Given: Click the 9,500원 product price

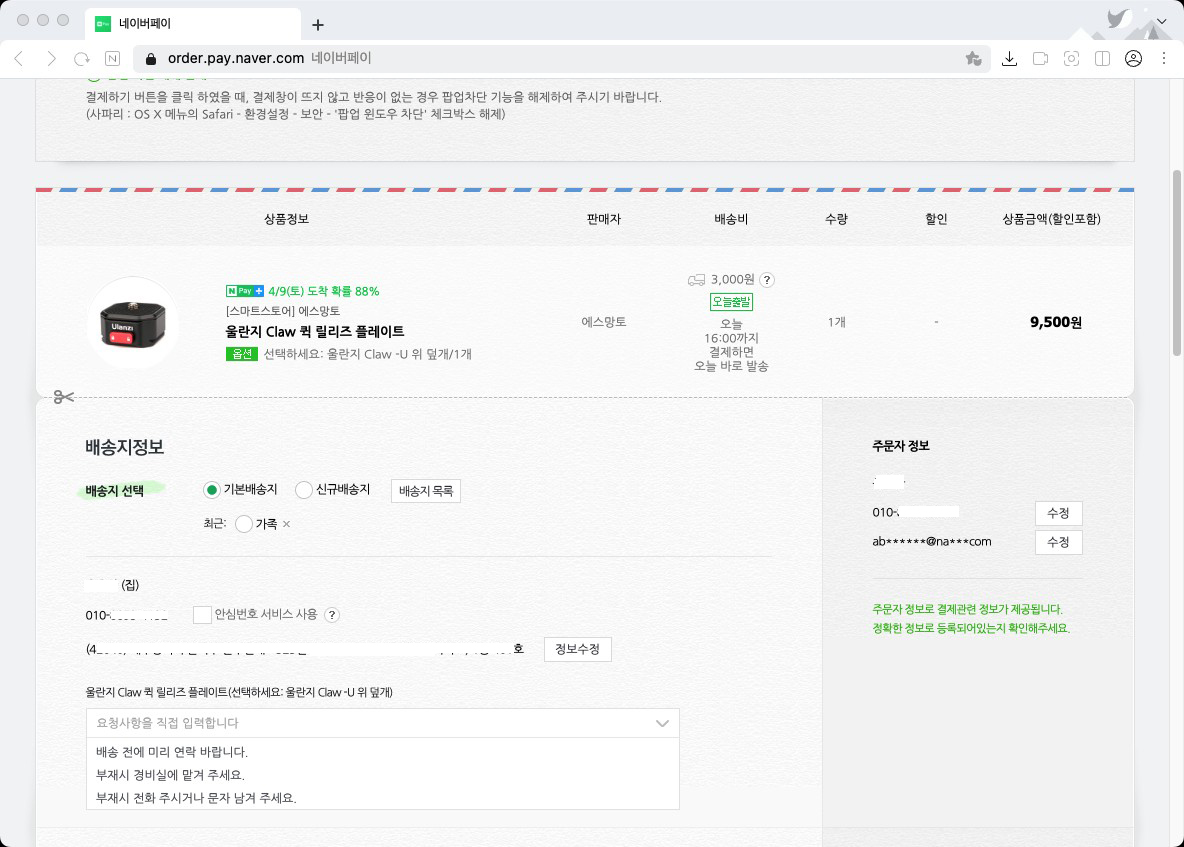Looking at the screenshot, I should tap(1056, 322).
